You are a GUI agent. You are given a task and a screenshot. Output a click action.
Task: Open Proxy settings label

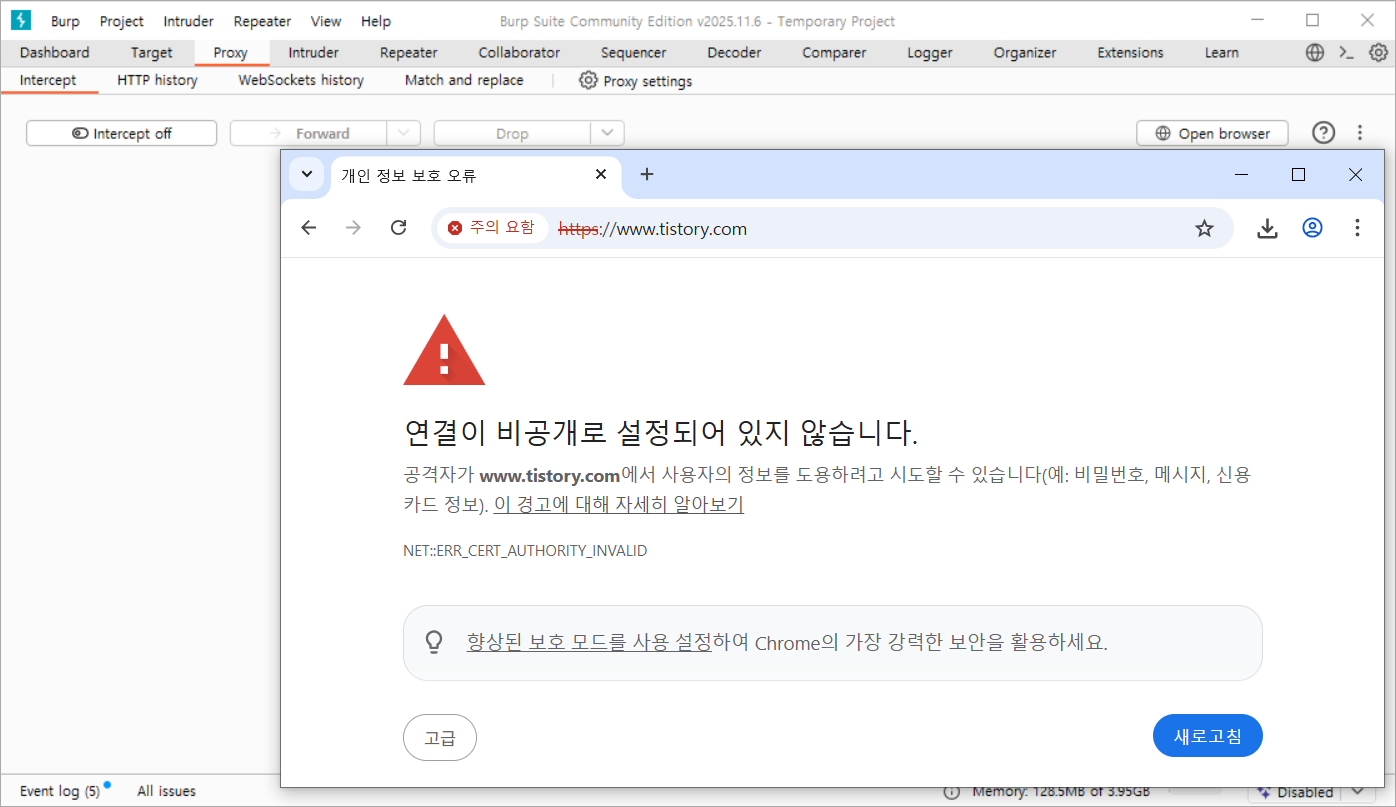pyautogui.click(x=648, y=81)
